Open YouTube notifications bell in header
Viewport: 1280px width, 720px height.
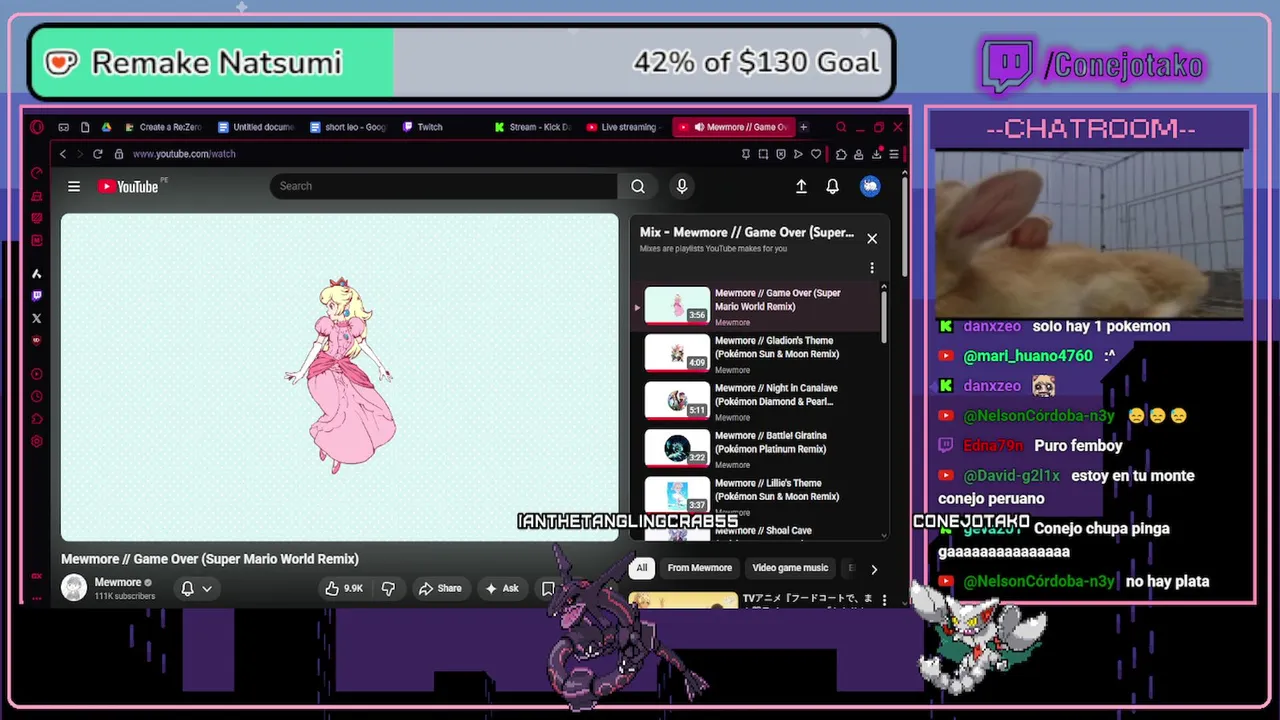[832, 186]
